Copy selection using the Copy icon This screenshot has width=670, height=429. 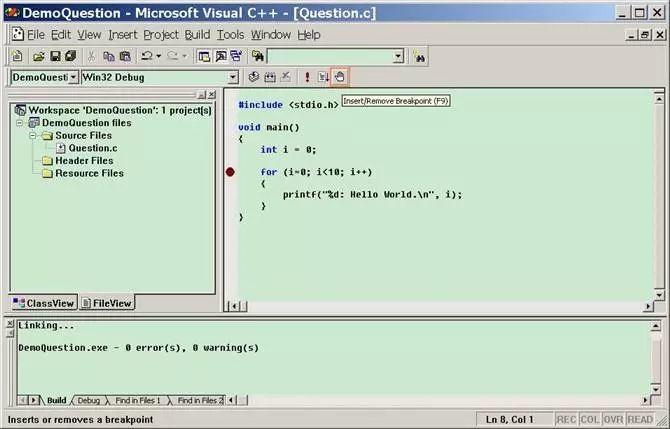109,56
